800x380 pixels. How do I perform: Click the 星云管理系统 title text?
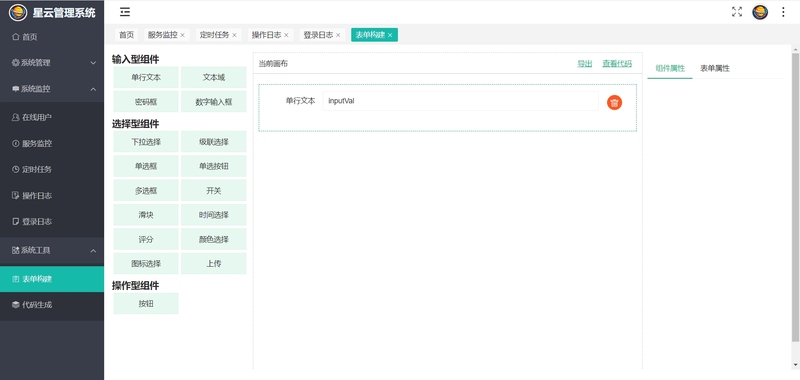(x=64, y=12)
